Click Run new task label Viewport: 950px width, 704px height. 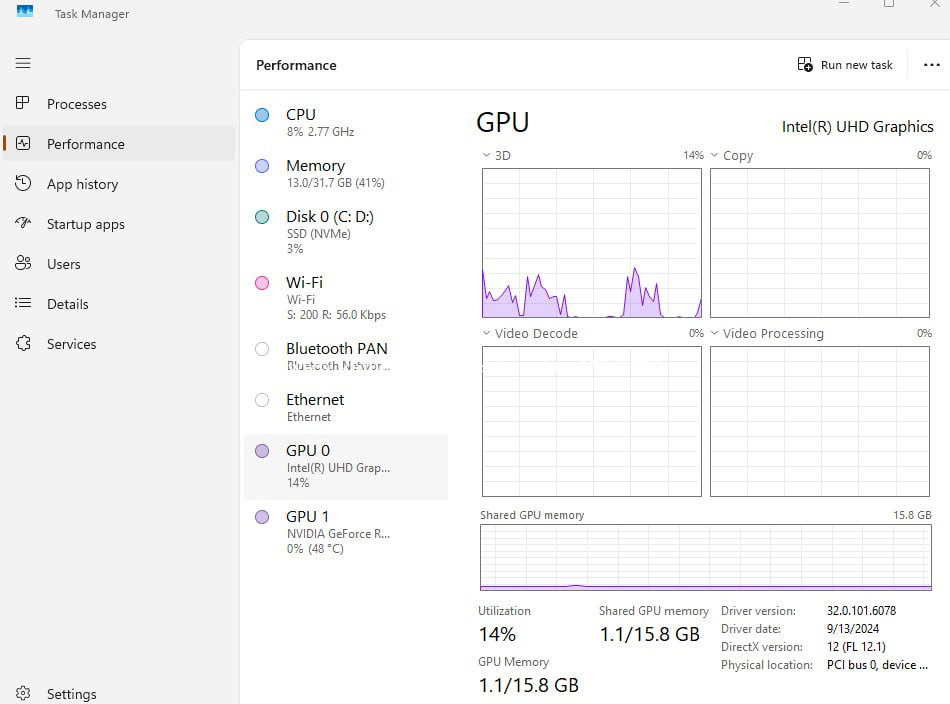coord(856,65)
